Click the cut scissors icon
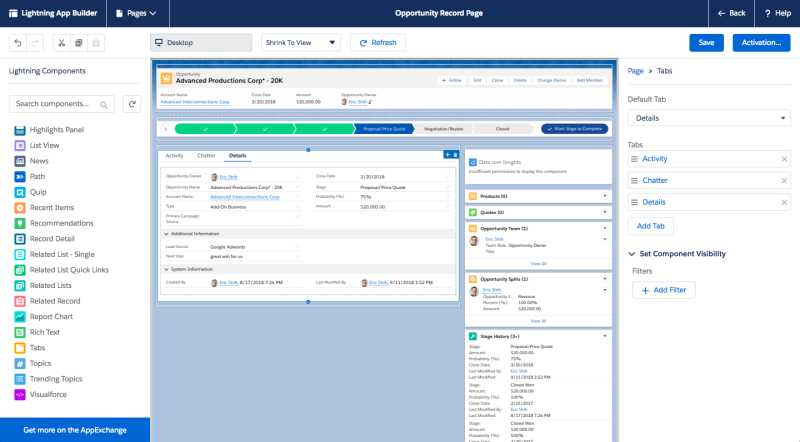The height and width of the screenshot is (442, 800). pos(61,43)
